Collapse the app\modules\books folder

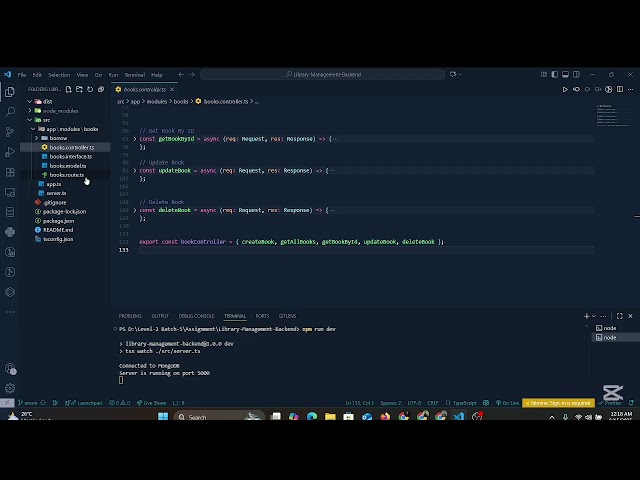pyautogui.click(x=33, y=129)
